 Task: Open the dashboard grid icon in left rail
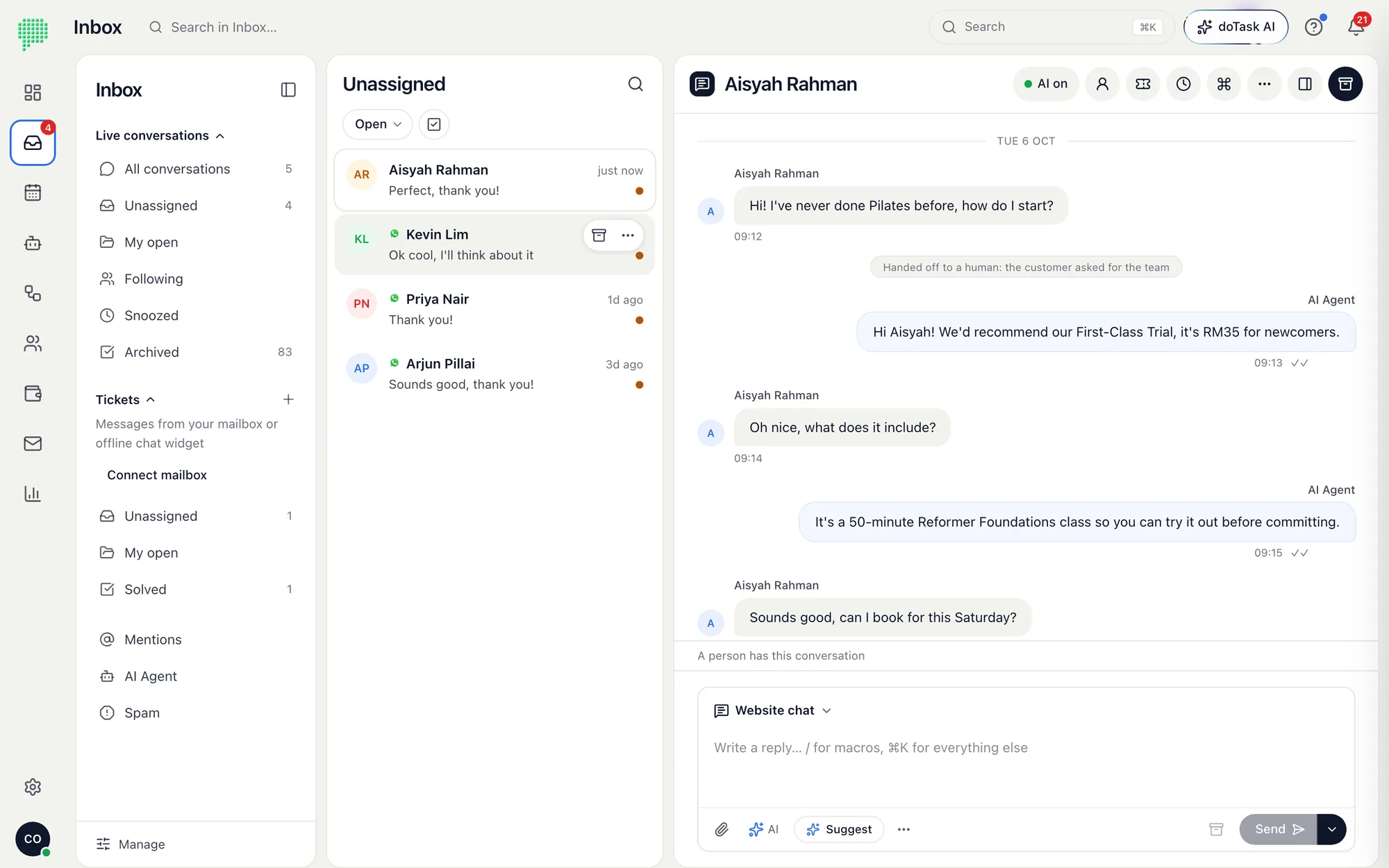33,92
